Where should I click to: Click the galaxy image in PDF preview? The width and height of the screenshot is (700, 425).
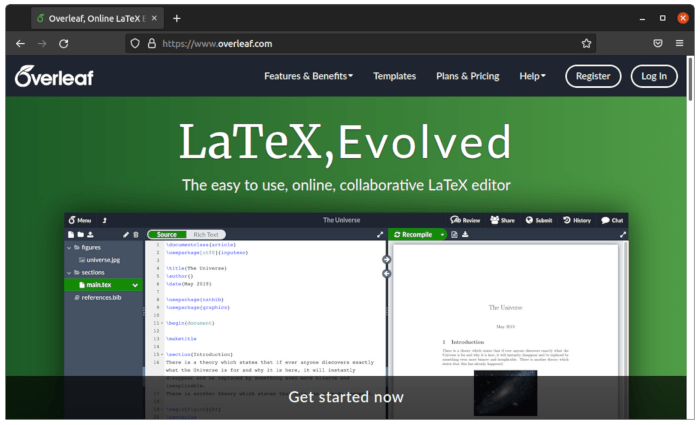coord(505,393)
